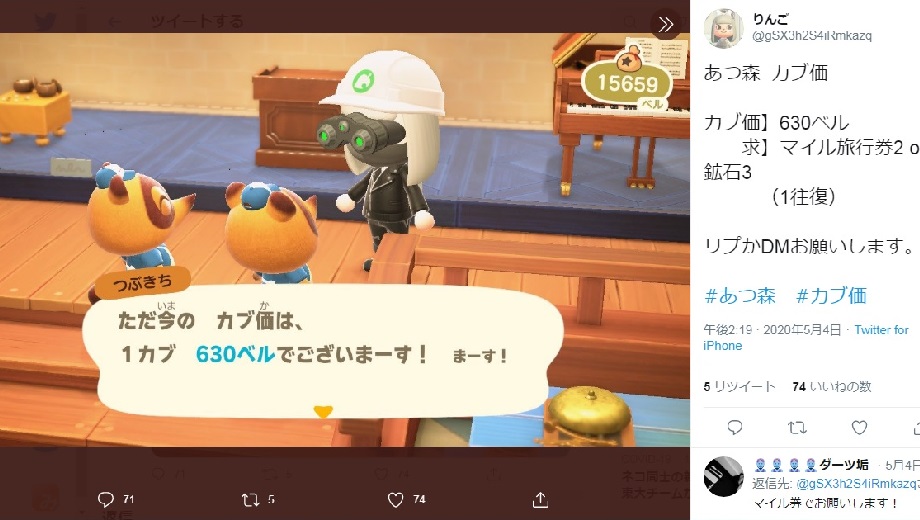Open @gSX3h2S4iRmkazq handle link
Image resolution: width=920 pixels, height=520 pixels.
811,36
